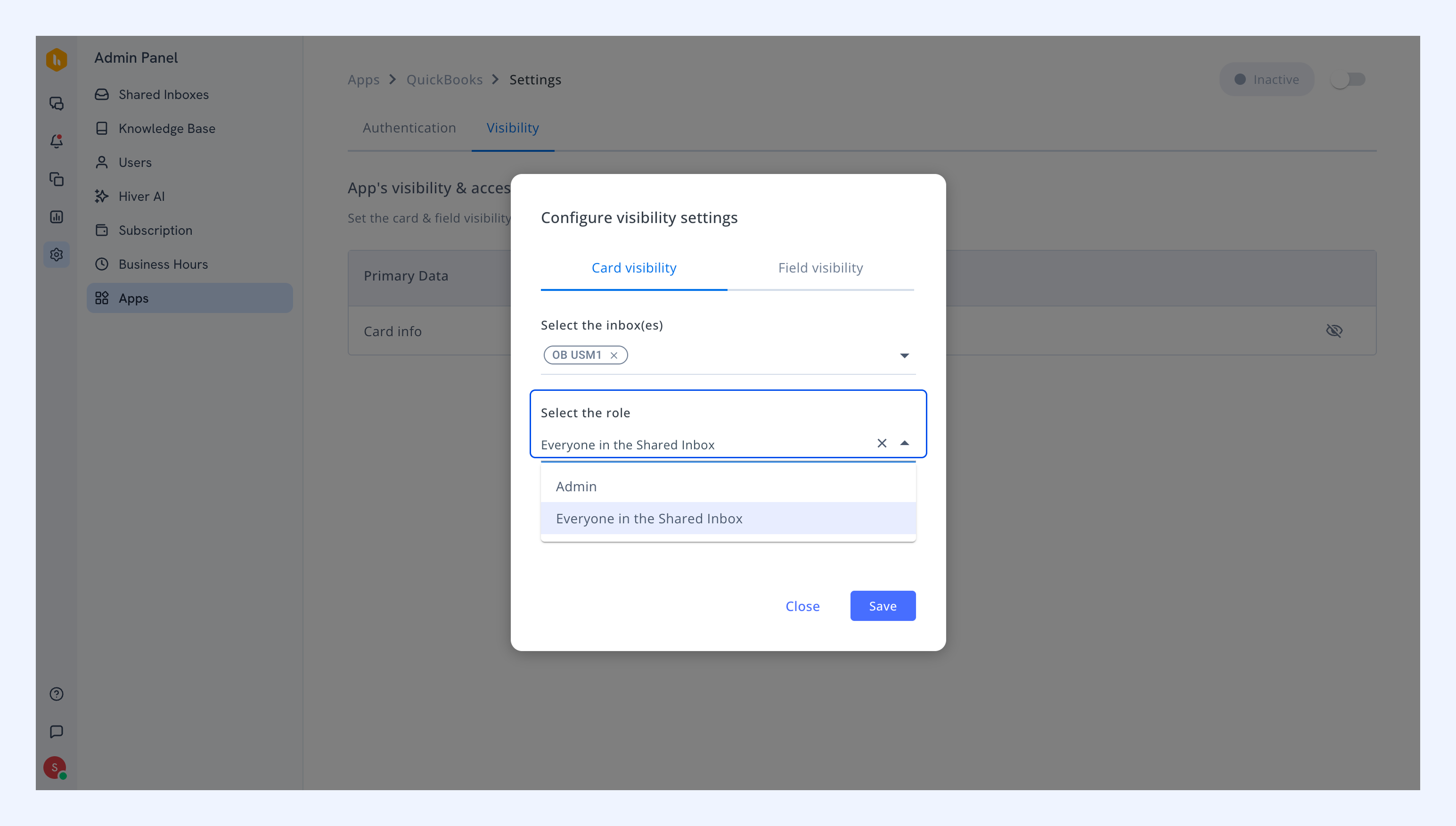The height and width of the screenshot is (826, 1456).
Task: Save the visibility settings
Action: pos(883,606)
